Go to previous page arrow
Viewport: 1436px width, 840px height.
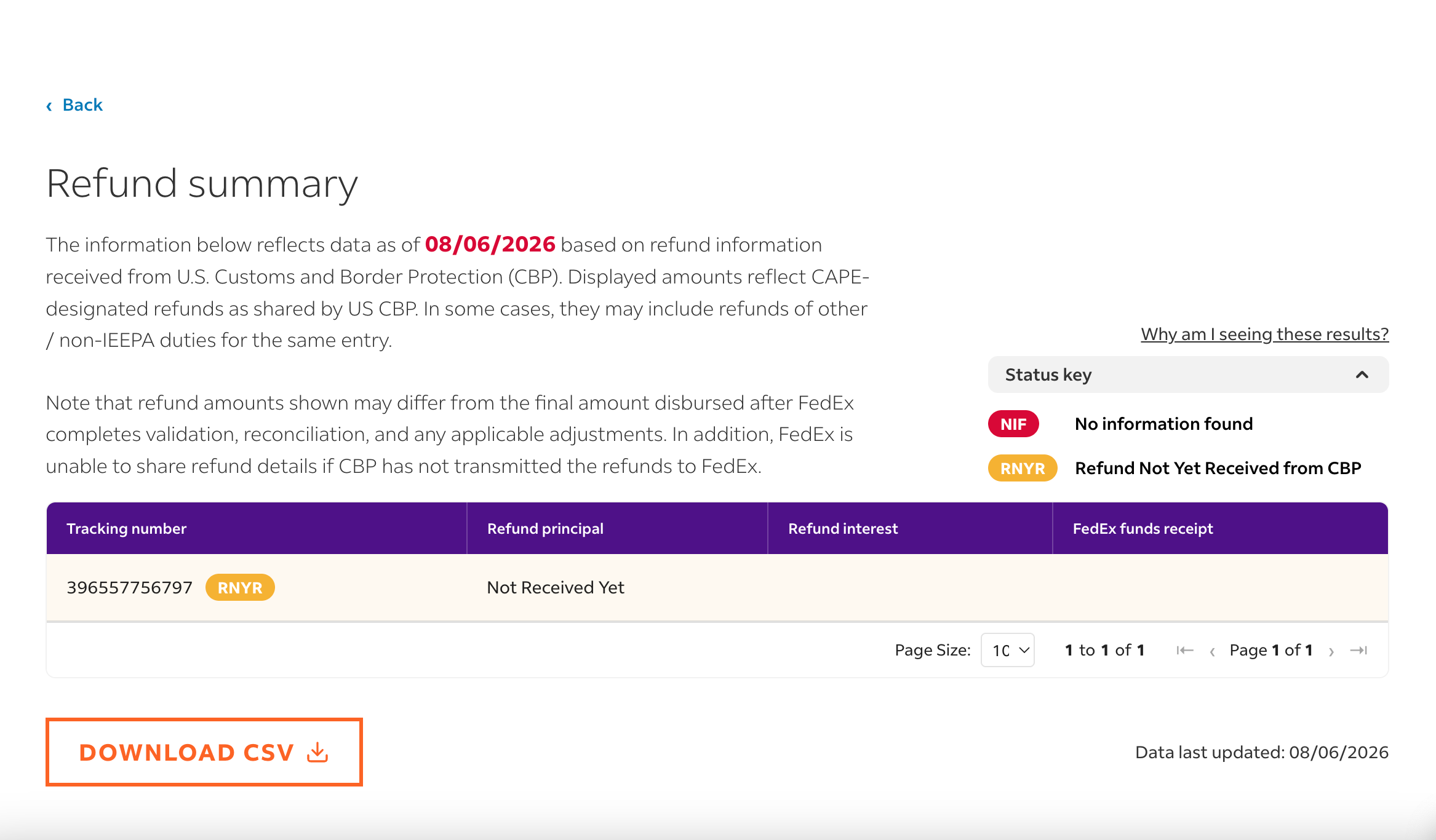(x=1212, y=651)
